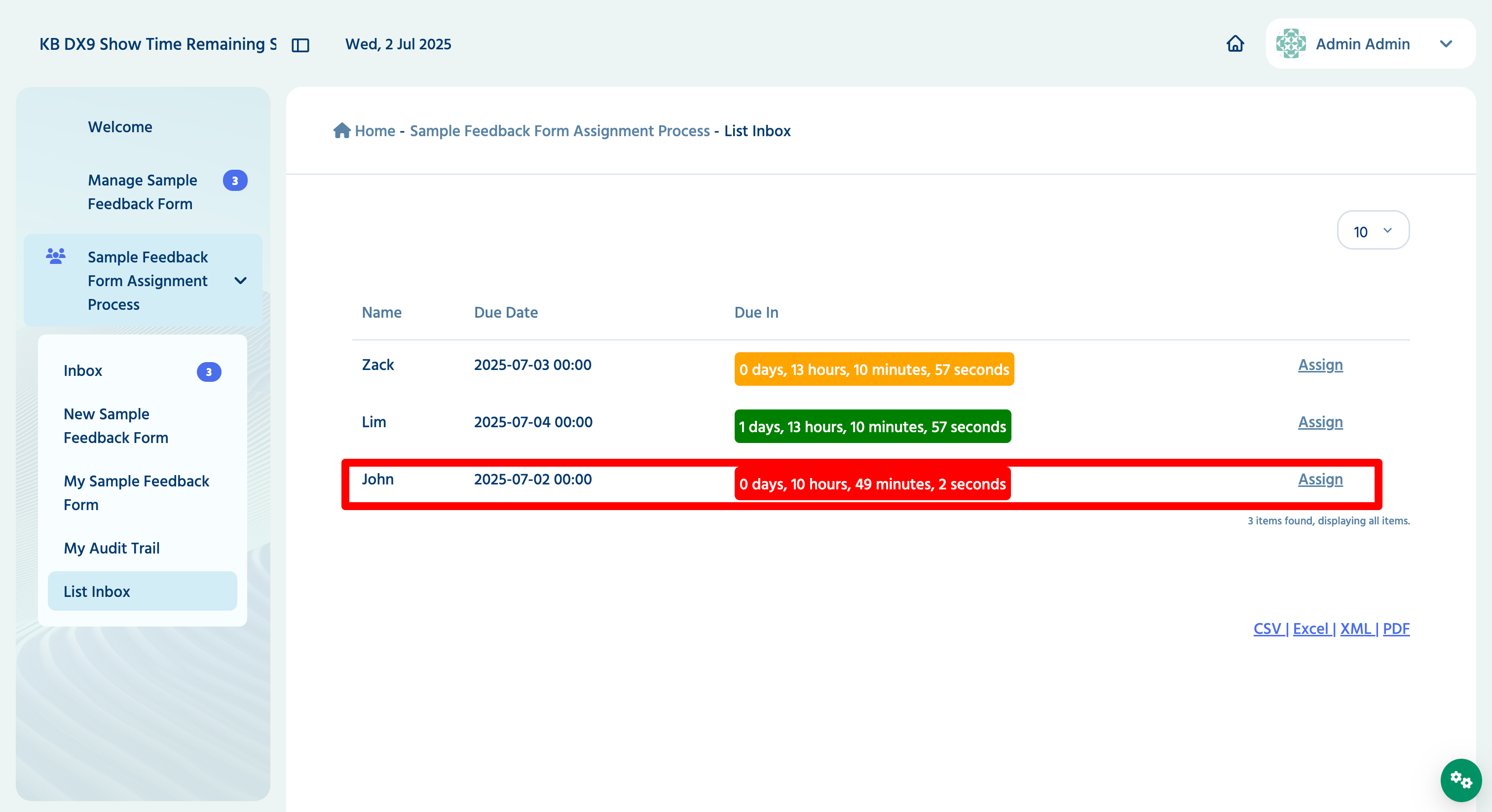The height and width of the screenshot is (812, 1492).
Task: Click Assign link for John
Action: 1320,480
